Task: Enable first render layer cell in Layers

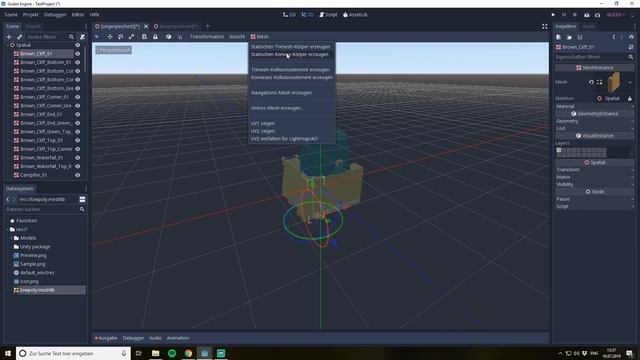Action: [x=559, y=150]
